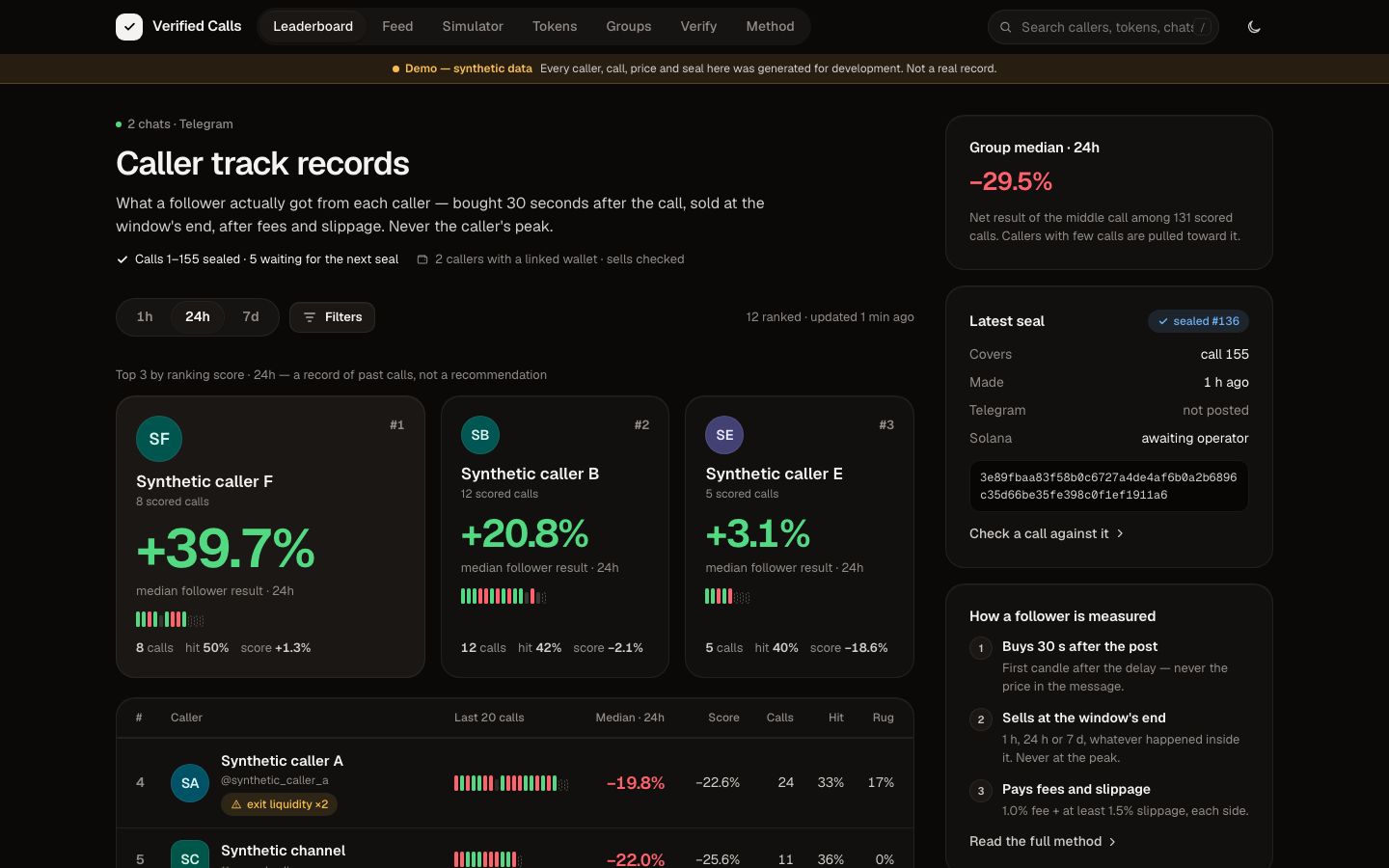Click the Verified Calls brand name
Screen dimensions: 1389x868
pyautogui.click(x=197, y=26)
